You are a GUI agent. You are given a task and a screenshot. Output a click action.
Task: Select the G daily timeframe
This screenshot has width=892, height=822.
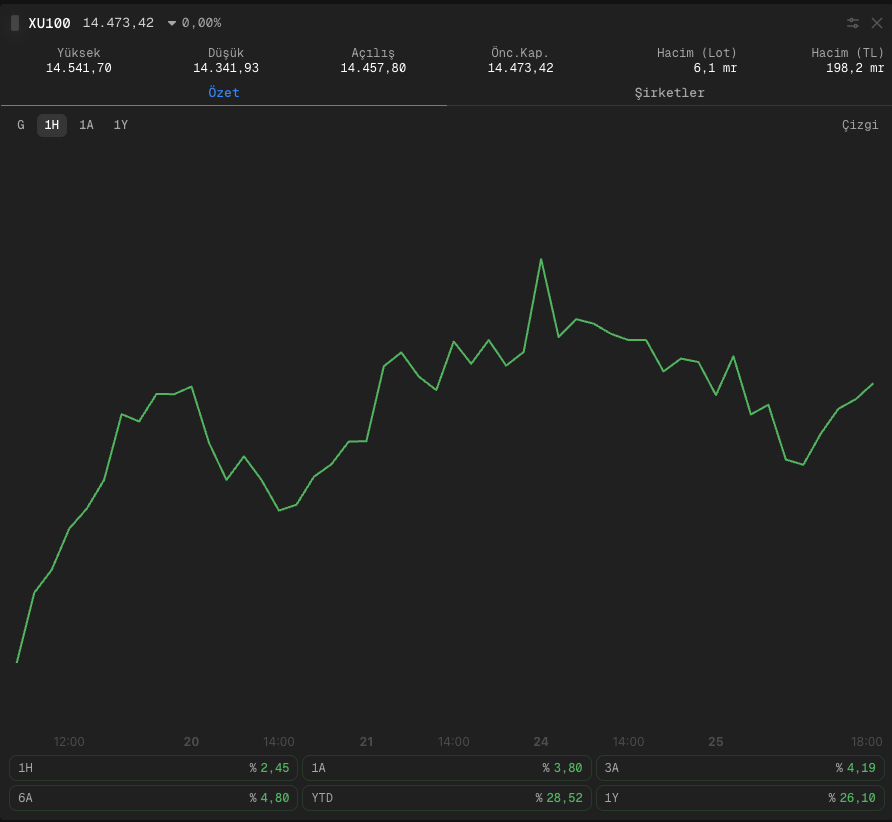click(x=21, y=125)
